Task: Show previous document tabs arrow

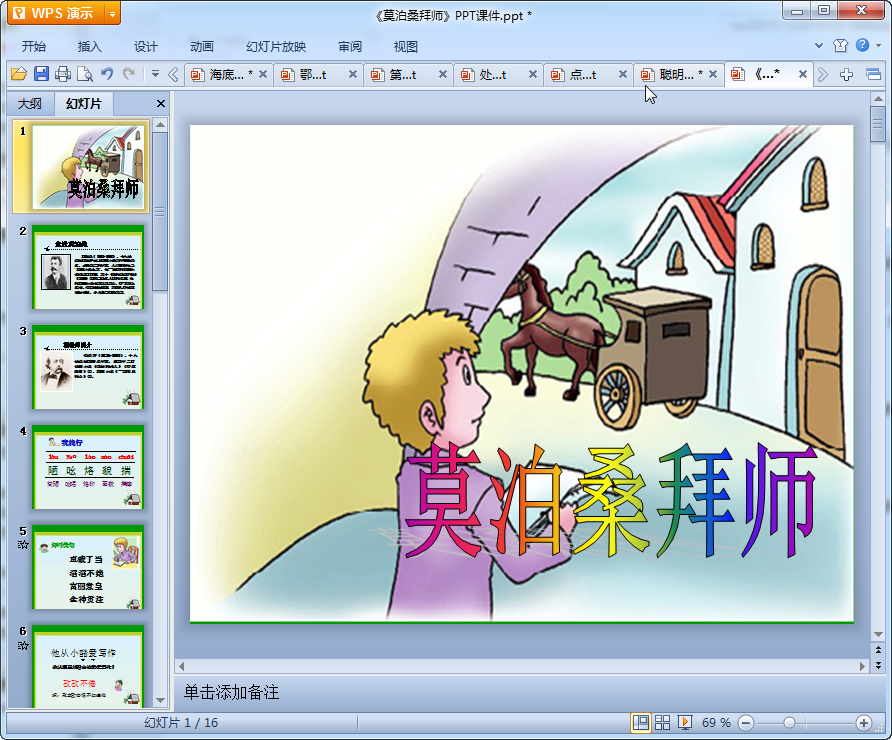Action: [174, 75]
